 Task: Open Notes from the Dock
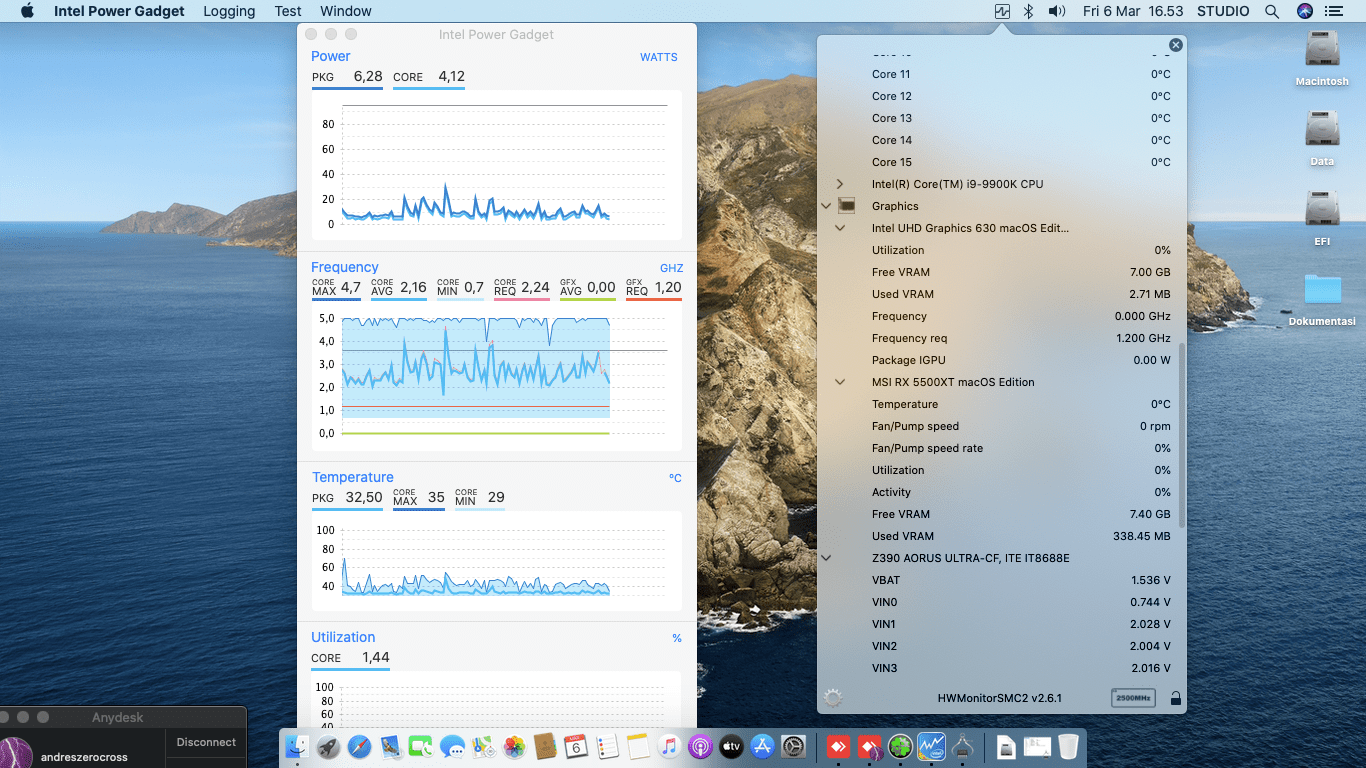pyautogui.click(x=638, y=746)
